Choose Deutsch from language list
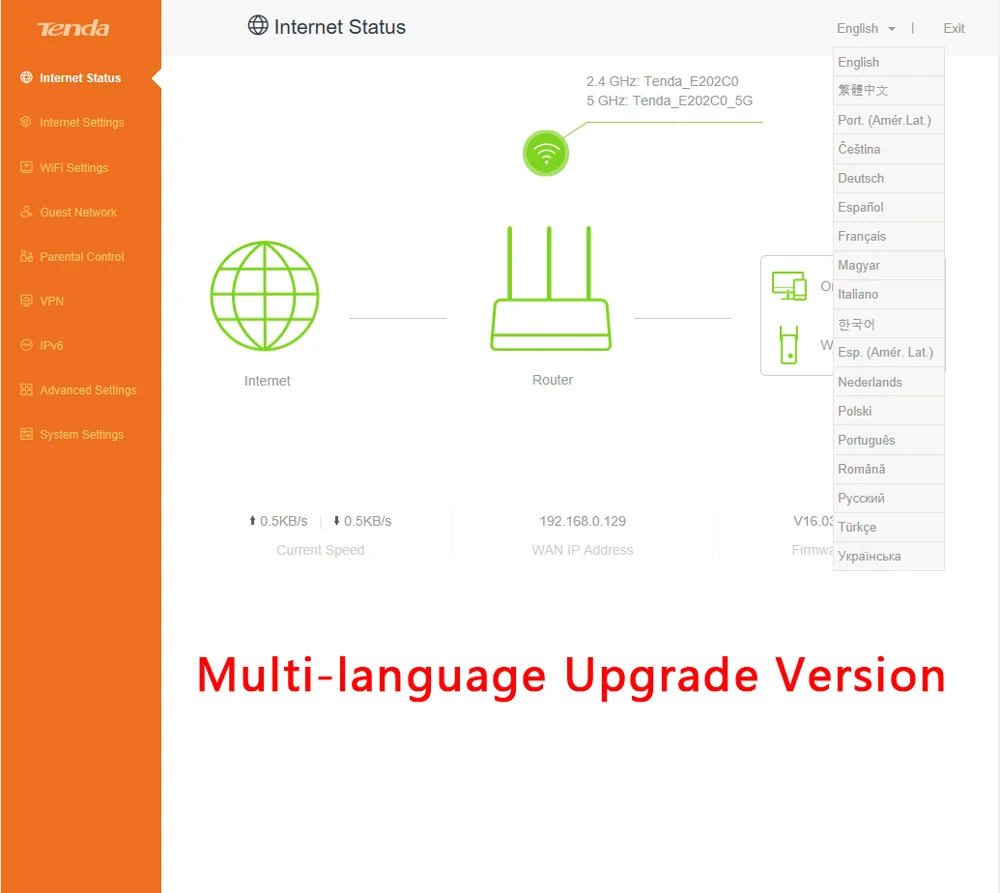1000x893 pixels. click(888, 178)
